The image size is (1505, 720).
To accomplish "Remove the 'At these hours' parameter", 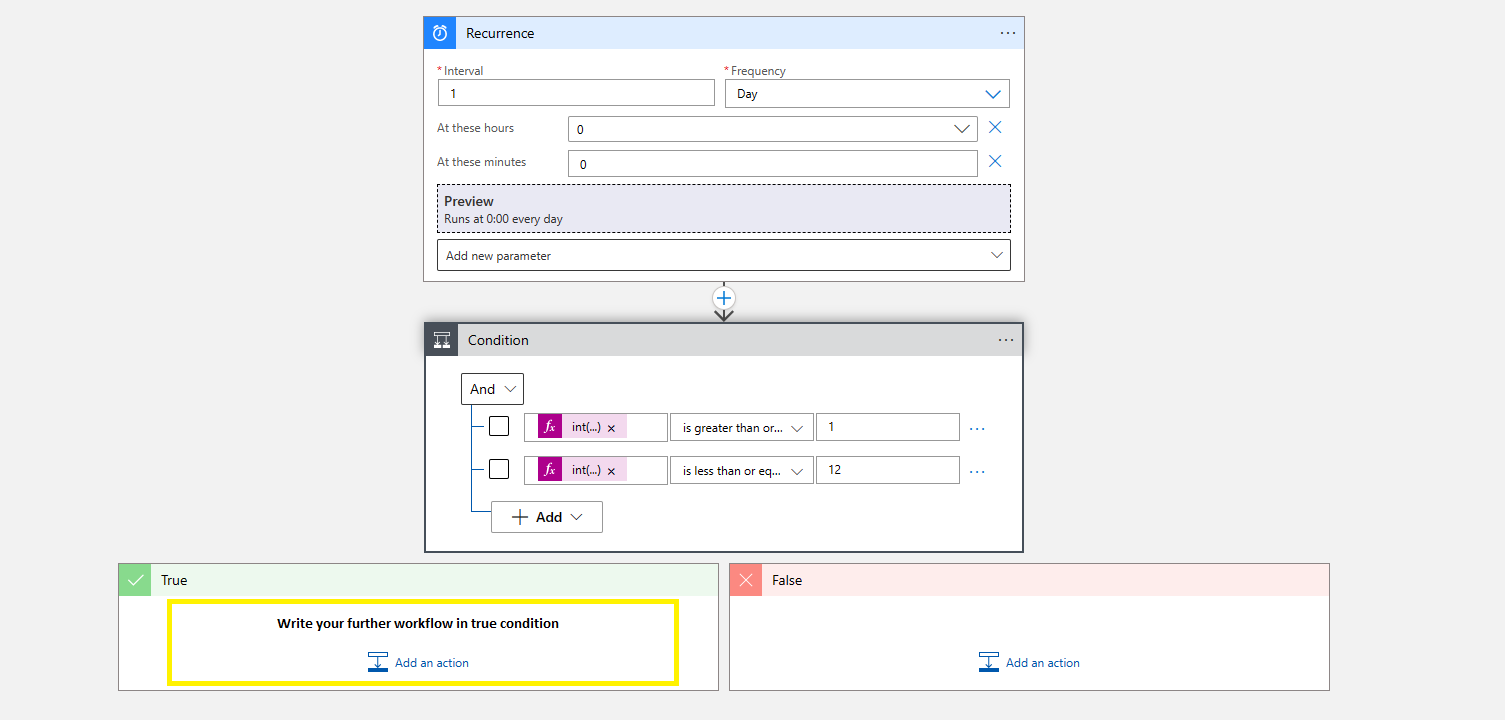I will (995, 128).
